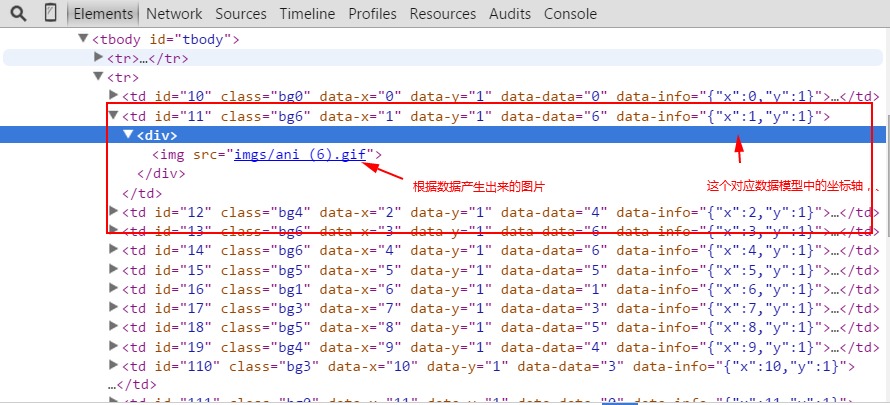Viewport: 890px width, 405px height.
Task: Collapse the highlighted div node arrow
Action: click(x=128, y=135)
